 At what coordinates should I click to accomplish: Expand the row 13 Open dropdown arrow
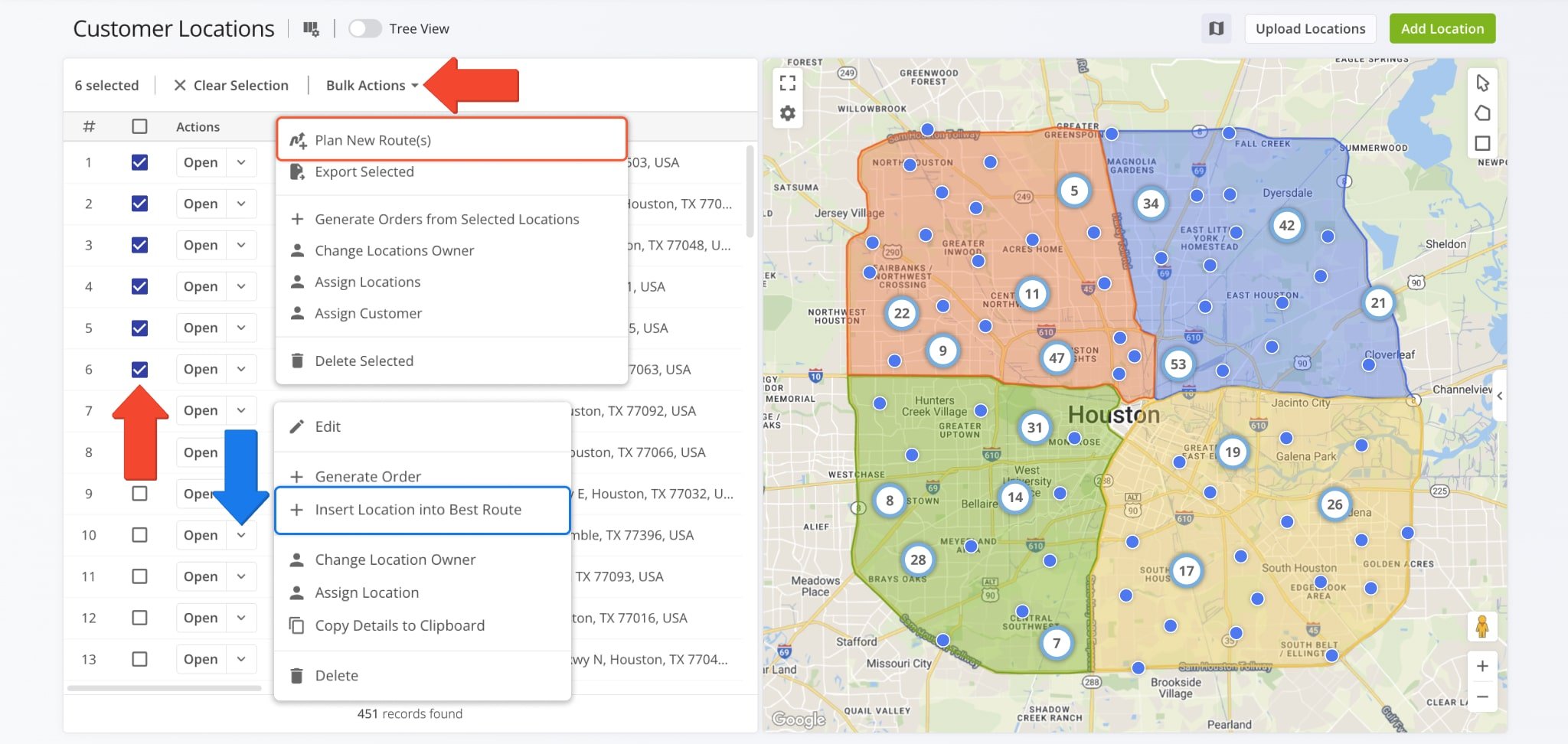(241, 659)
